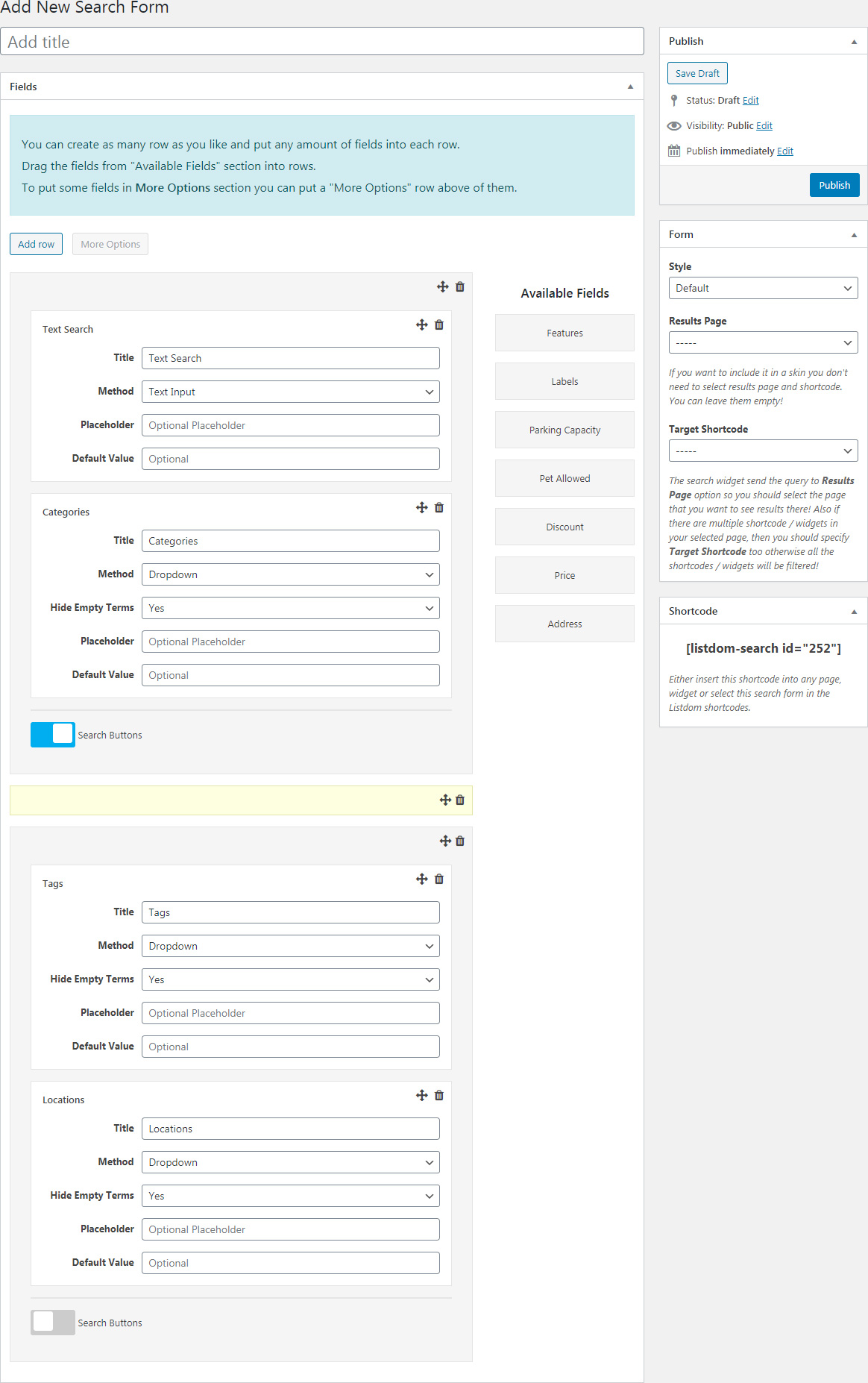Remove the Tags field with its trash icon
The height and width of the screenshot is (1383, 868).
point(439,879)
